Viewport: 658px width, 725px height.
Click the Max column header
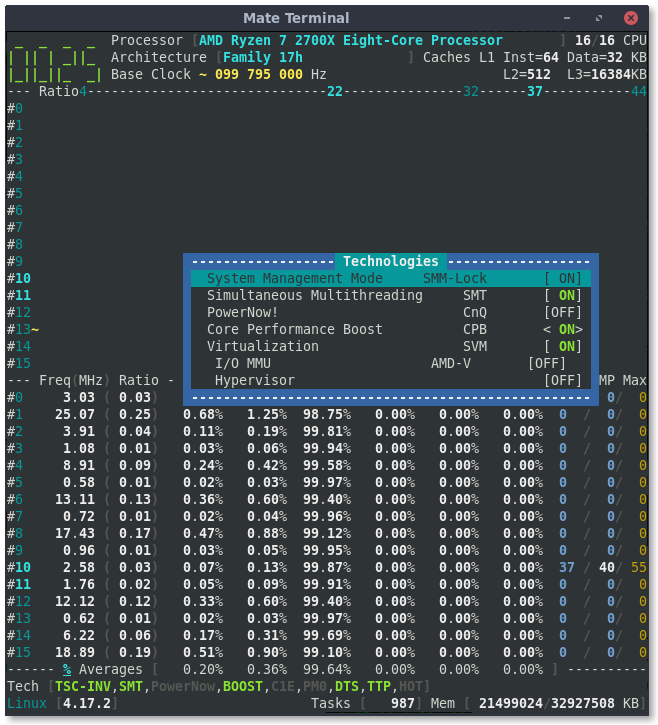tap(634, 381)
